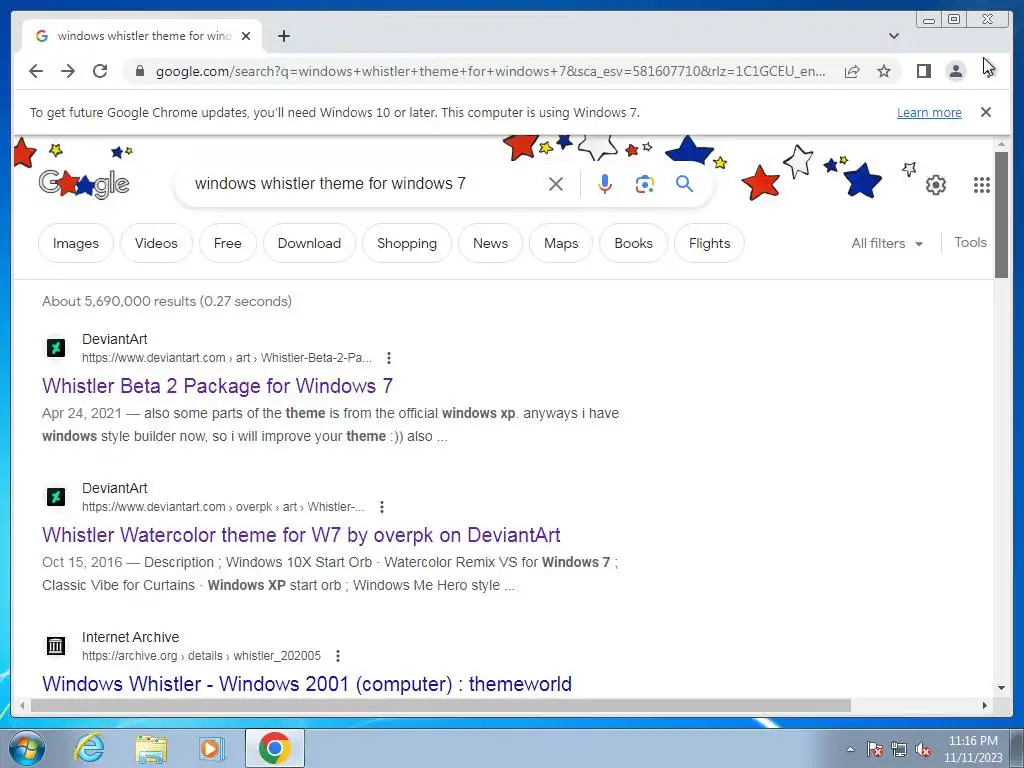Expand the tab search chevron
1024x768 pixels.
[894, 36]
